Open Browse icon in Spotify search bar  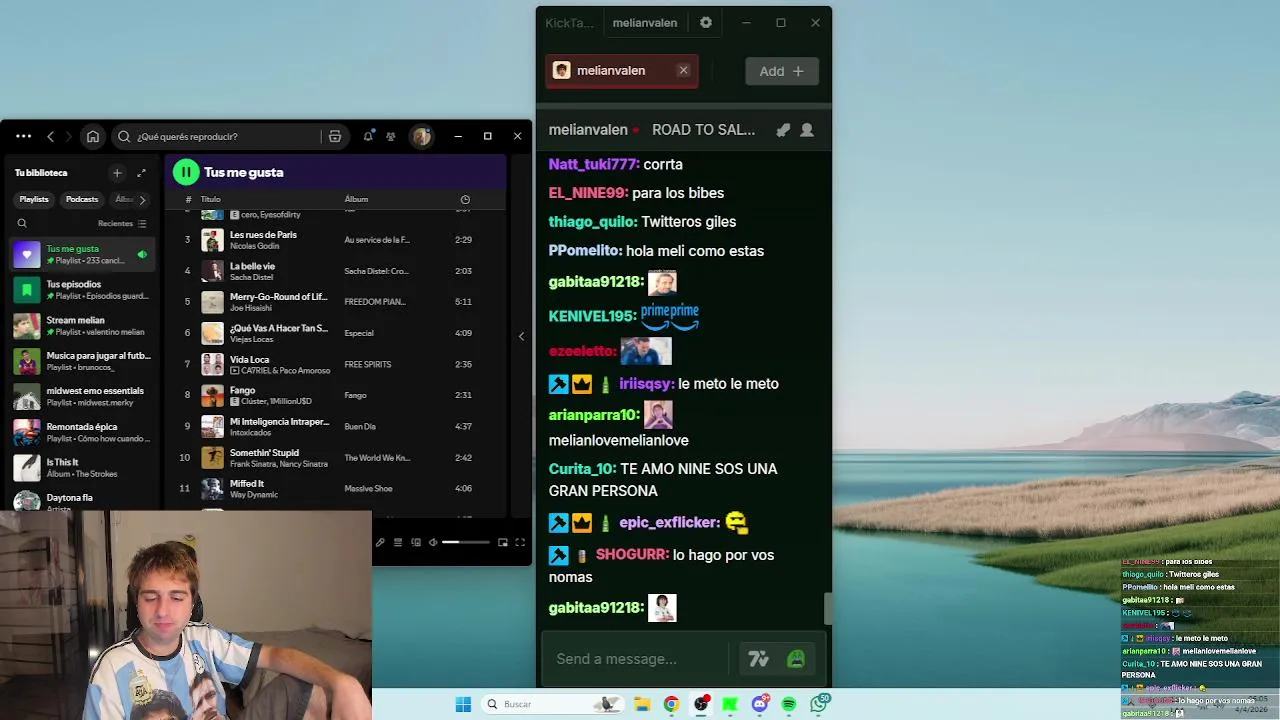[335, 136]
